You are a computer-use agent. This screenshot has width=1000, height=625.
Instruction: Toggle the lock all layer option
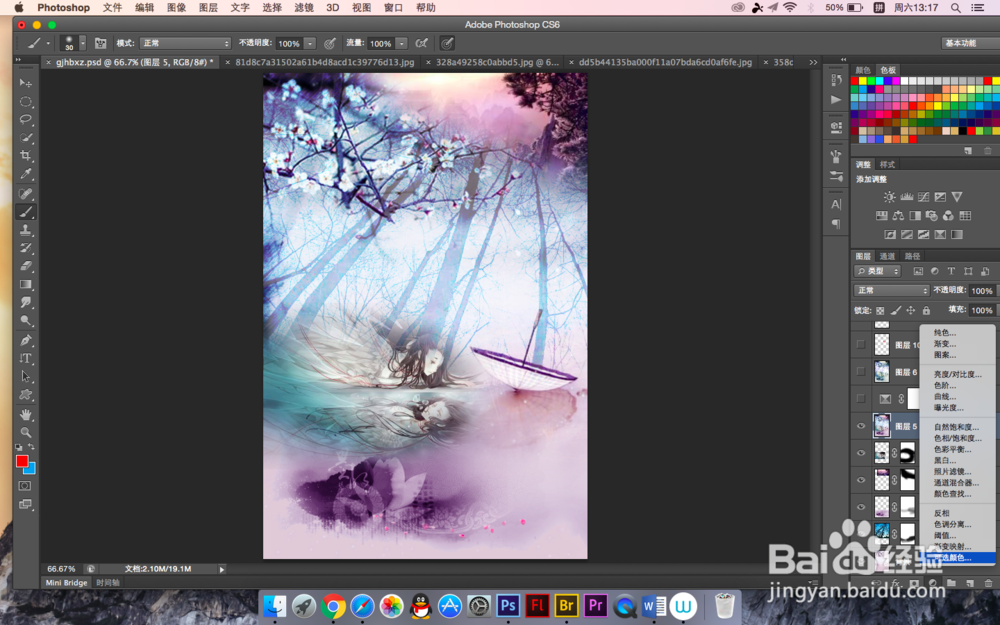point(926,311)
